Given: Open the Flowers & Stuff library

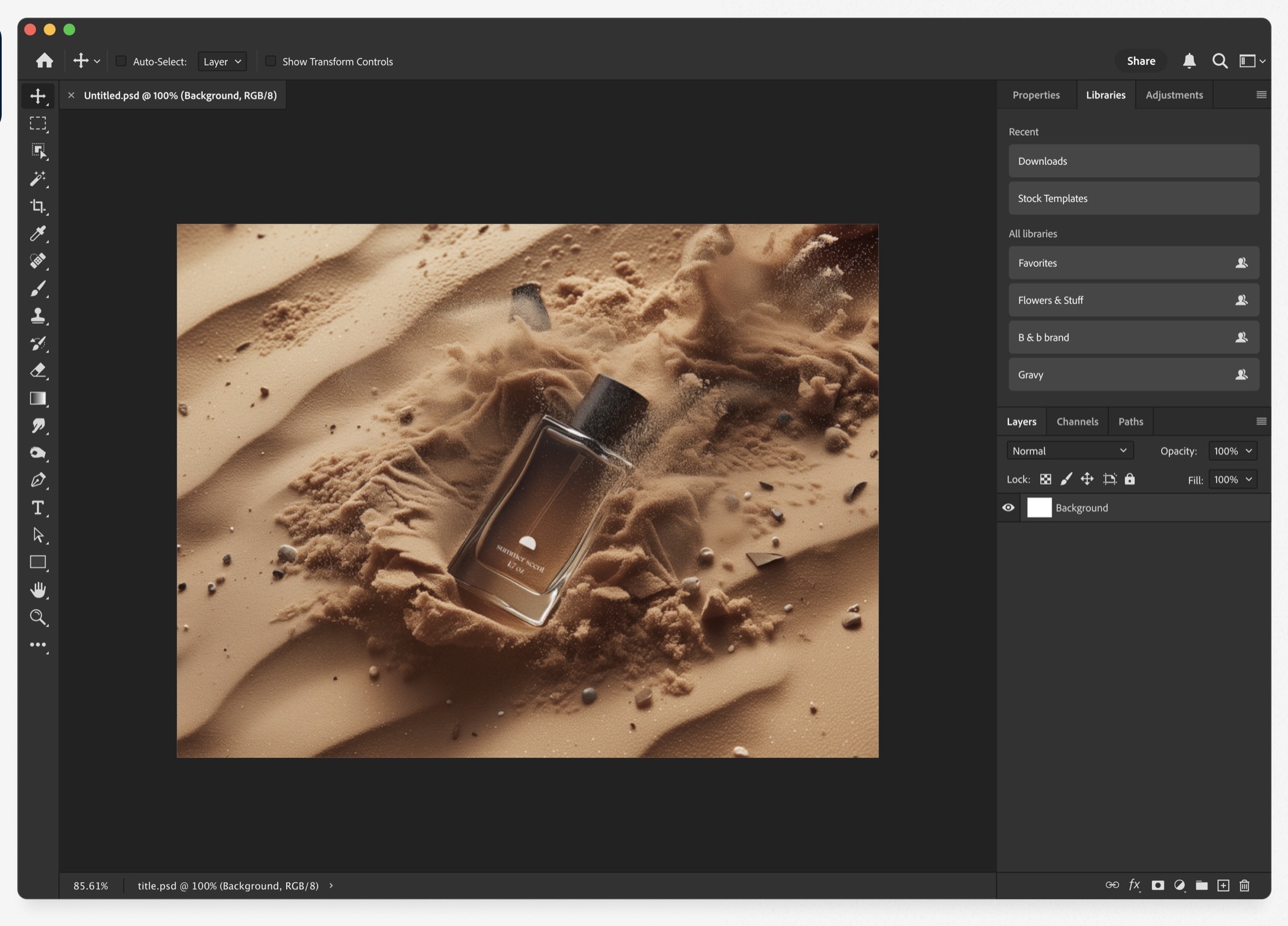Looking at the screenshot, I should click(1133, 300).
